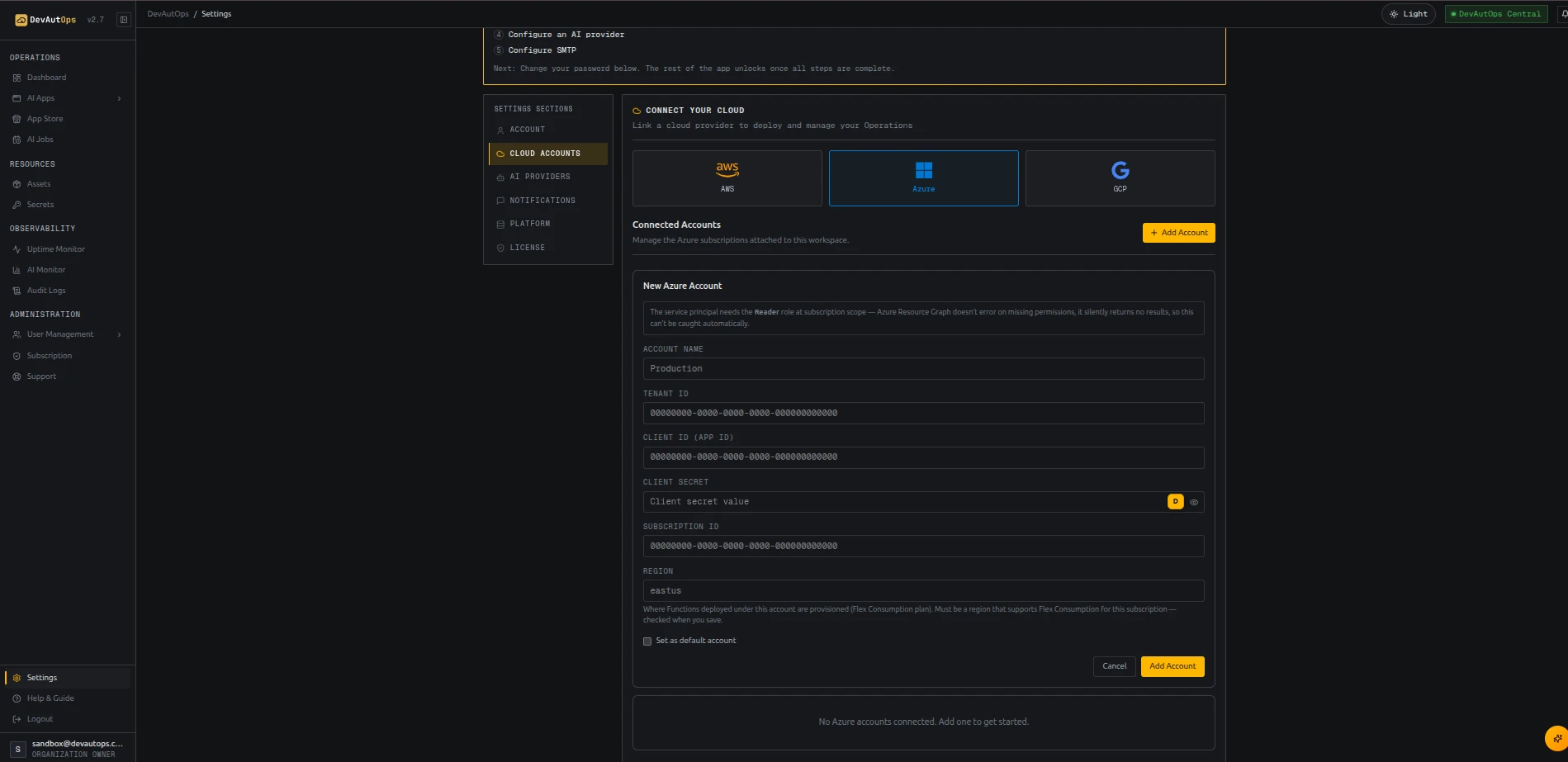1568x762 pixels.
Task: Show the client secret with eye icon
Action: pyautogui.click(x=1194, y=502)
